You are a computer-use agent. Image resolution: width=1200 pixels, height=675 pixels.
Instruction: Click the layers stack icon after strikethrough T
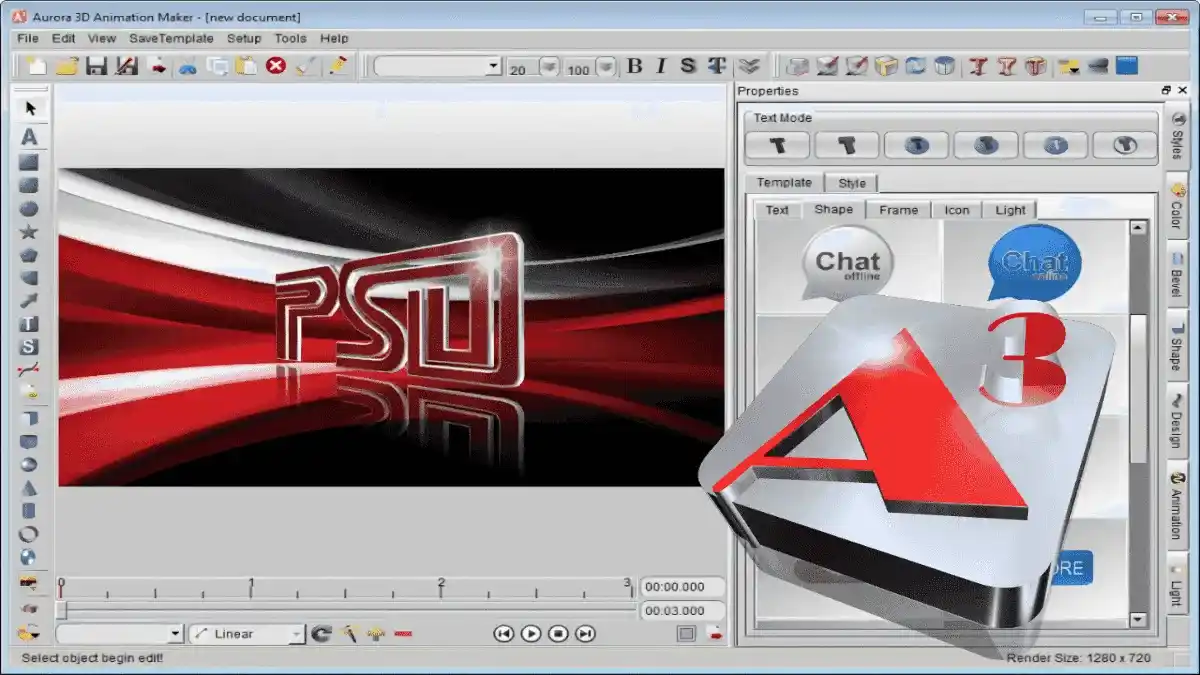pyautogui.click(x=749, y=66)
